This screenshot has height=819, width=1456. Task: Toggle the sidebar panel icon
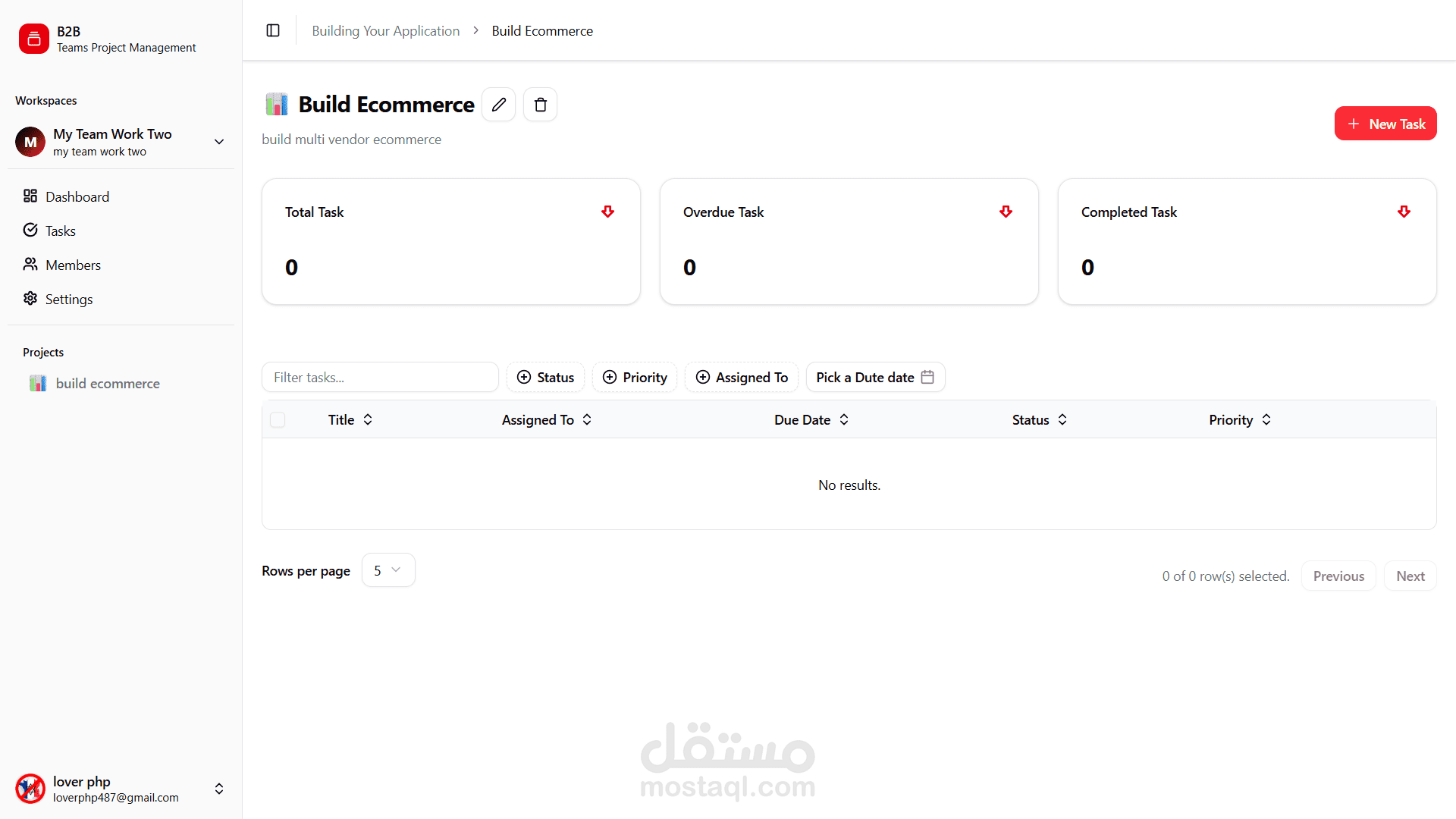pos(273,30)
